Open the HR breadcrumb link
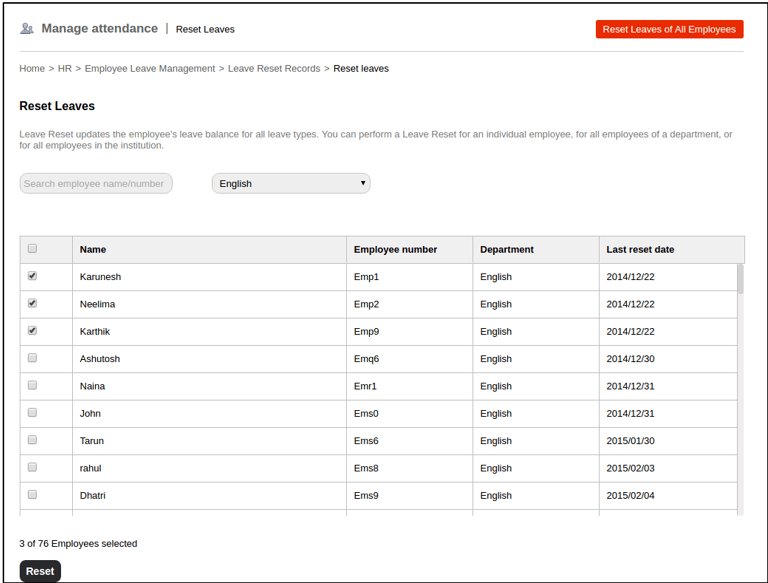The width and height of the screenshot is (768, 583). tap(65, 69)
